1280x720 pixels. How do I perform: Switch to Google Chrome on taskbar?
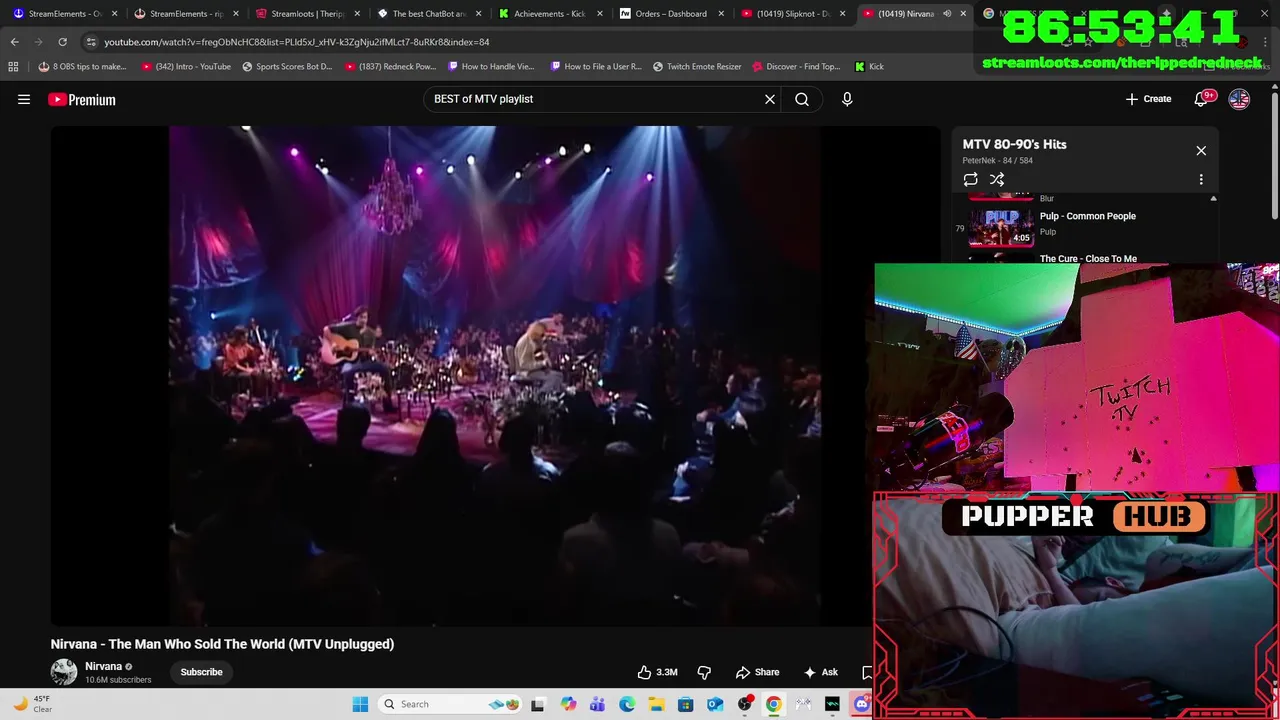tap(773, 704)
